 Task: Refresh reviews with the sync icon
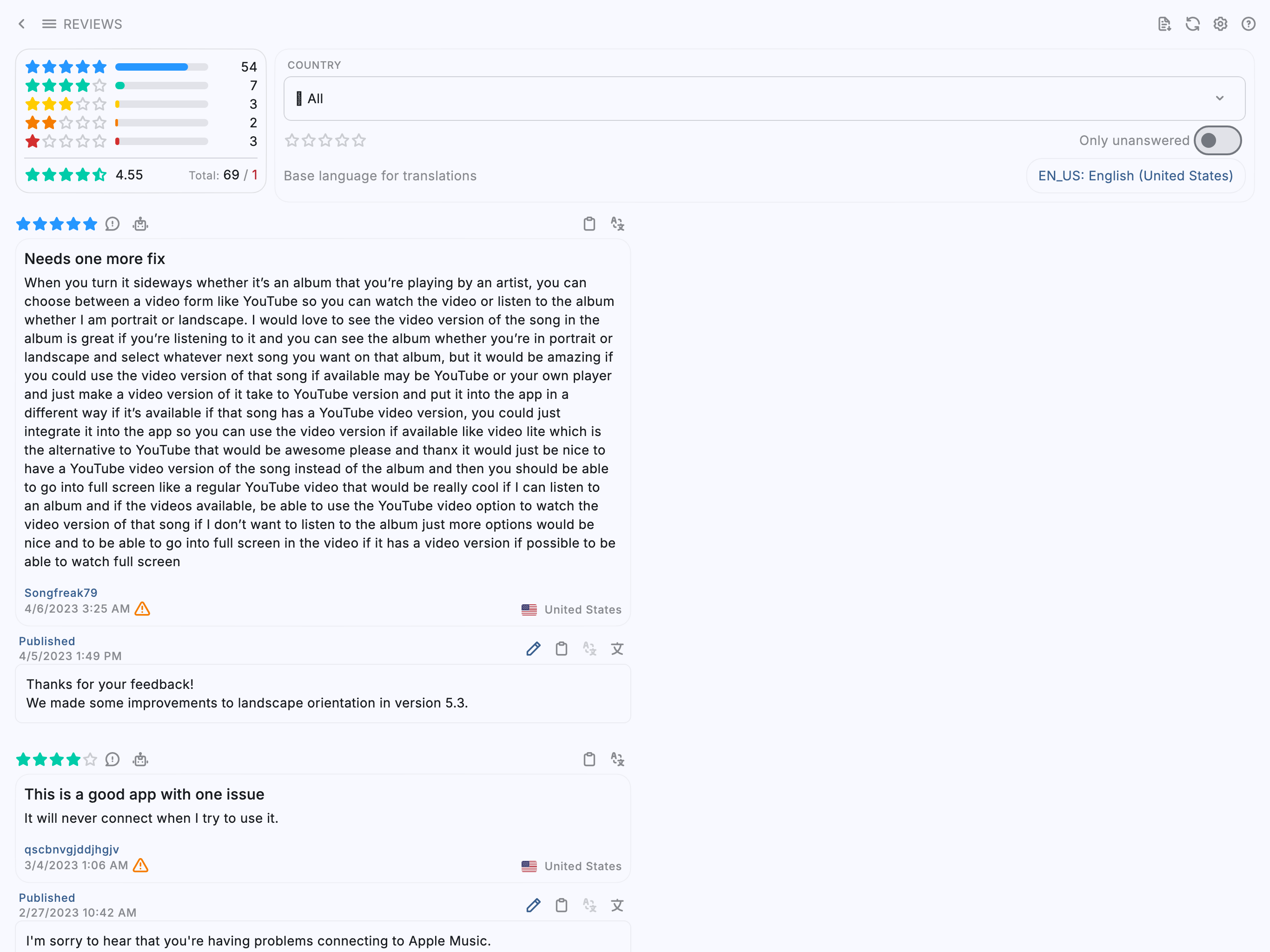[x=1192, y=24]
